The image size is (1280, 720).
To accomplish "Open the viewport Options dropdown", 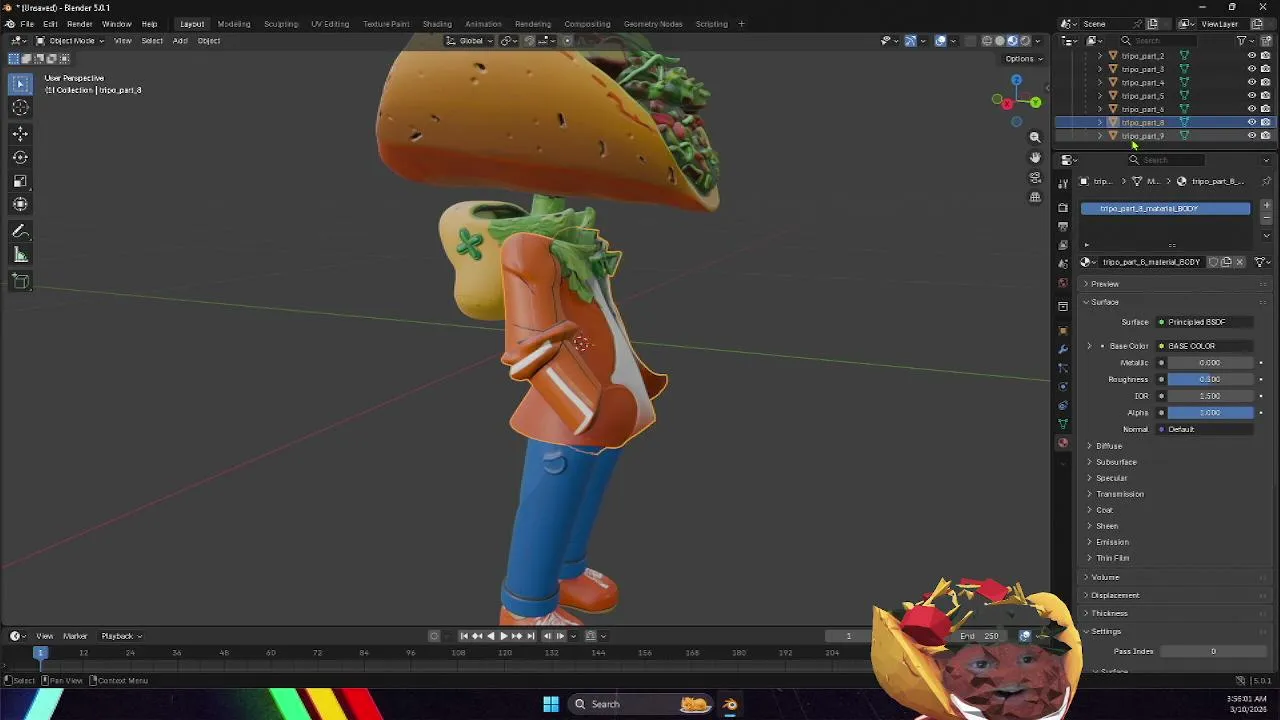I will tap(1024, 59).
